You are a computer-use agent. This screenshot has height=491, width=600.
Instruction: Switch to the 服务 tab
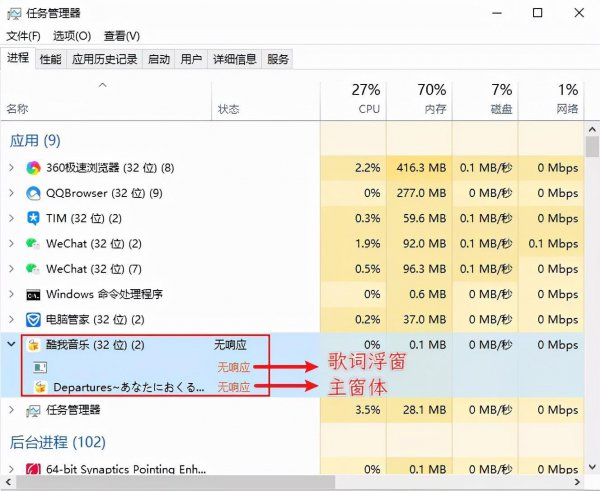tap(278, 59)
